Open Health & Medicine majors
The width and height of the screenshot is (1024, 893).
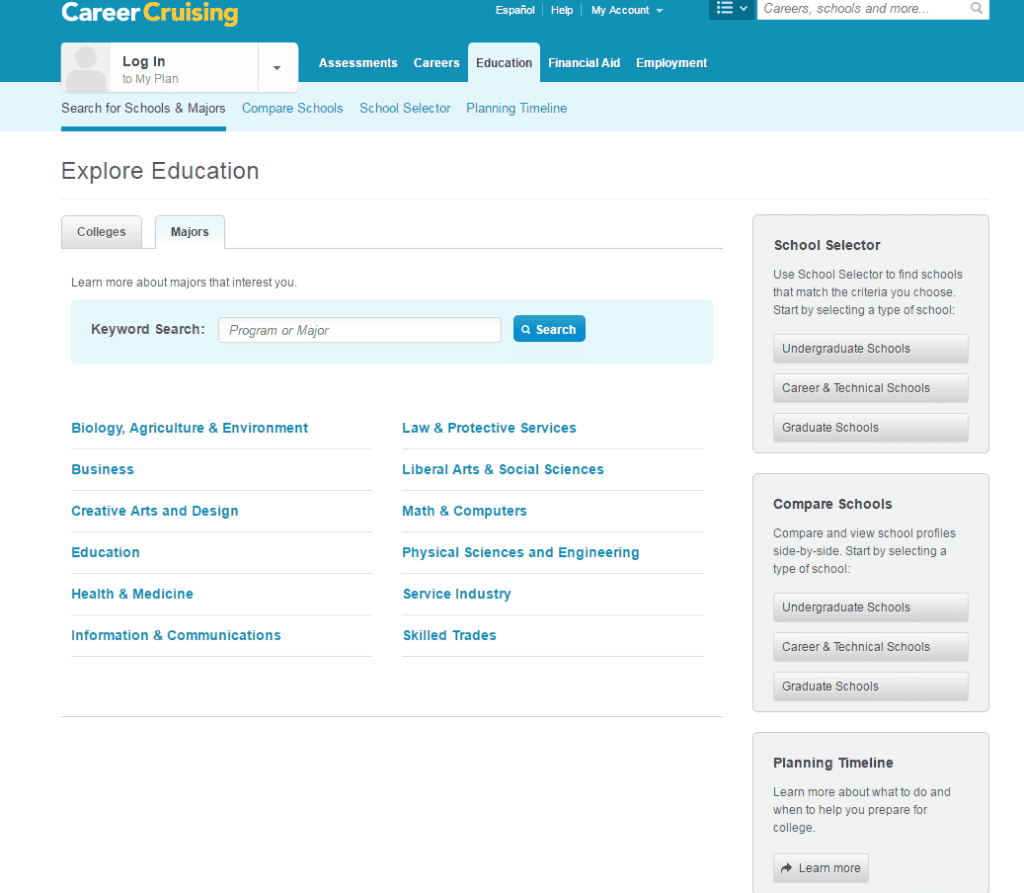132,594
